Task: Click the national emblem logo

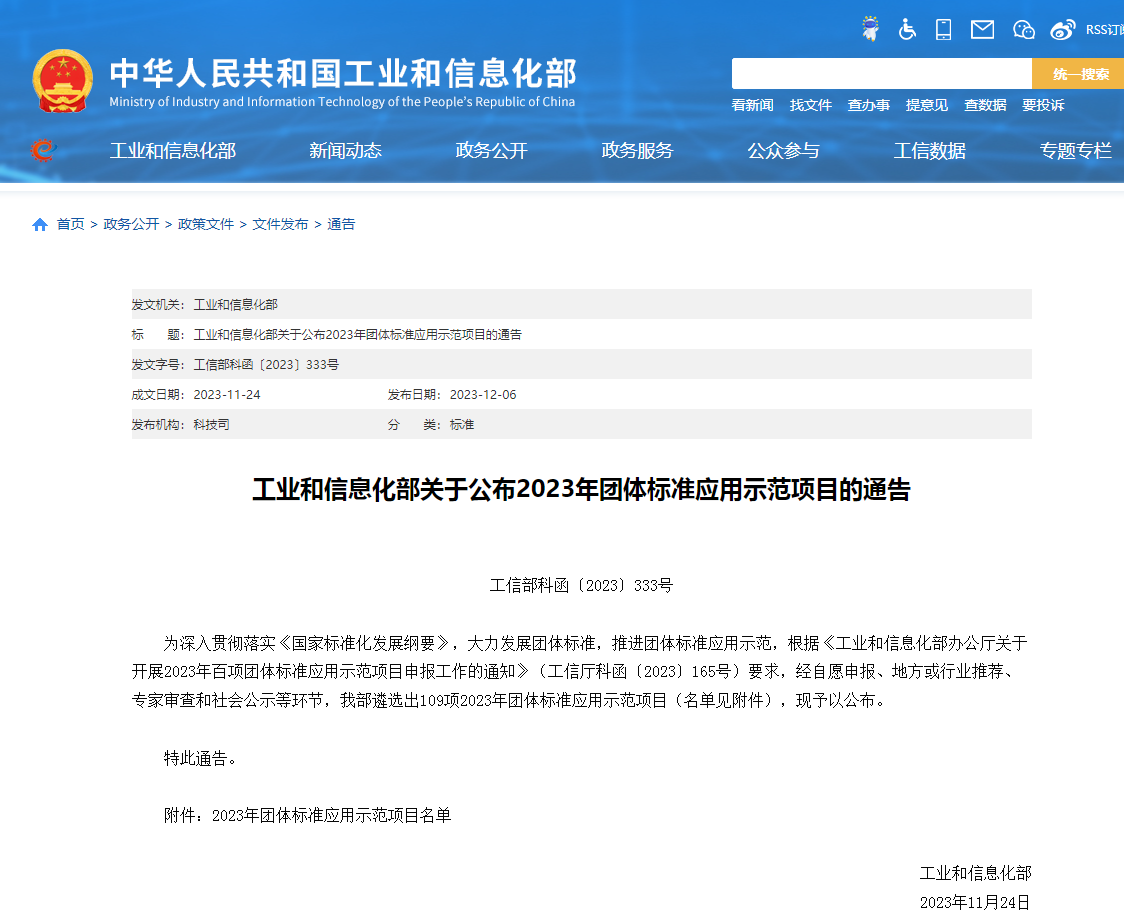Action: coord(62,81)
